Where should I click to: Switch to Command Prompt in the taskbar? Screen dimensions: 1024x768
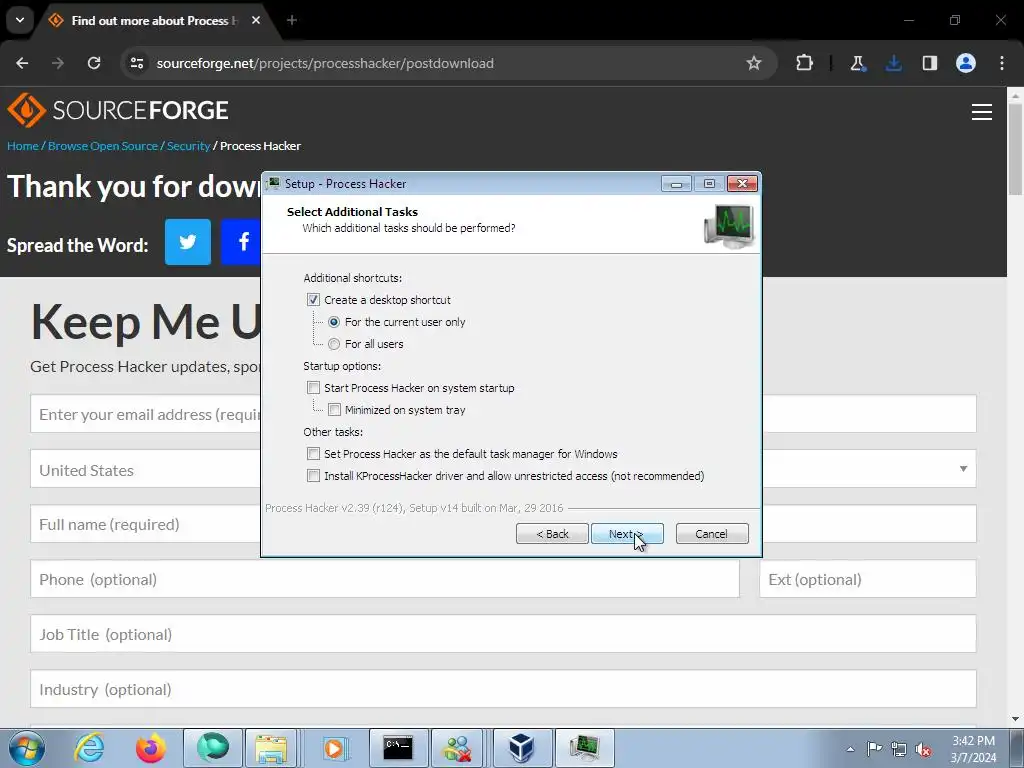point(398,748)
